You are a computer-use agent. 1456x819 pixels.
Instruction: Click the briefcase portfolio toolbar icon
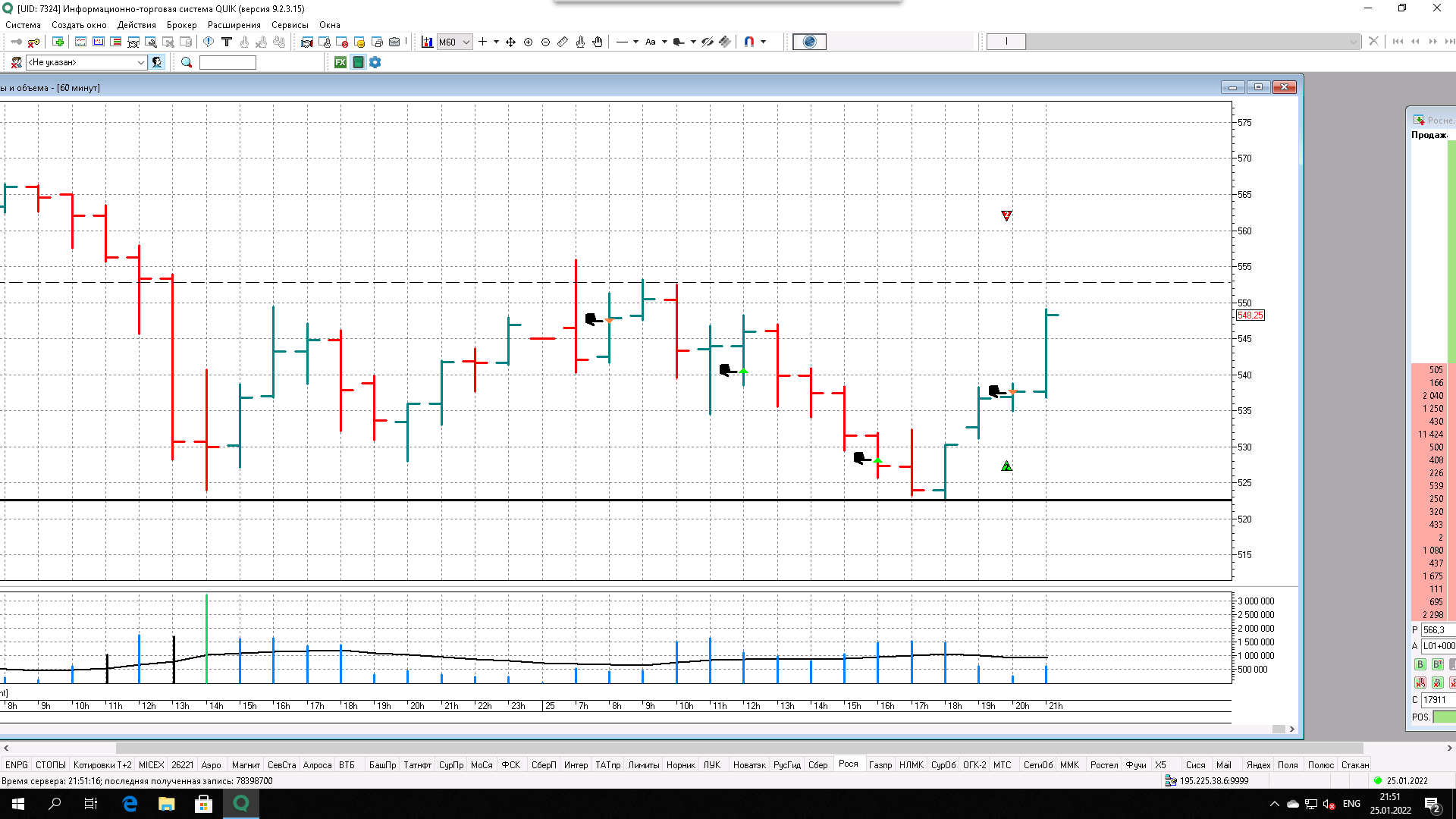click(394, 42)
